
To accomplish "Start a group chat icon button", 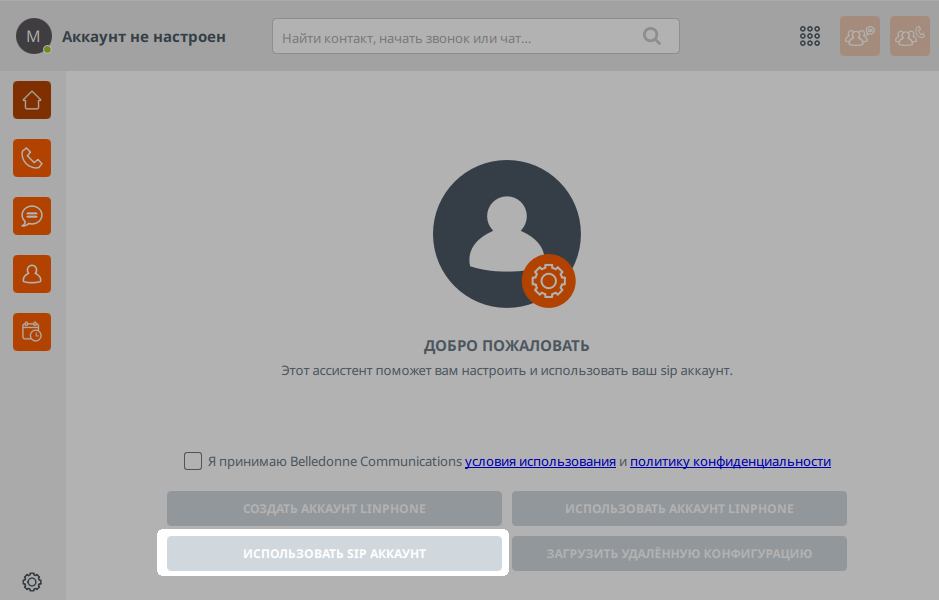I will tap(859, 36).
